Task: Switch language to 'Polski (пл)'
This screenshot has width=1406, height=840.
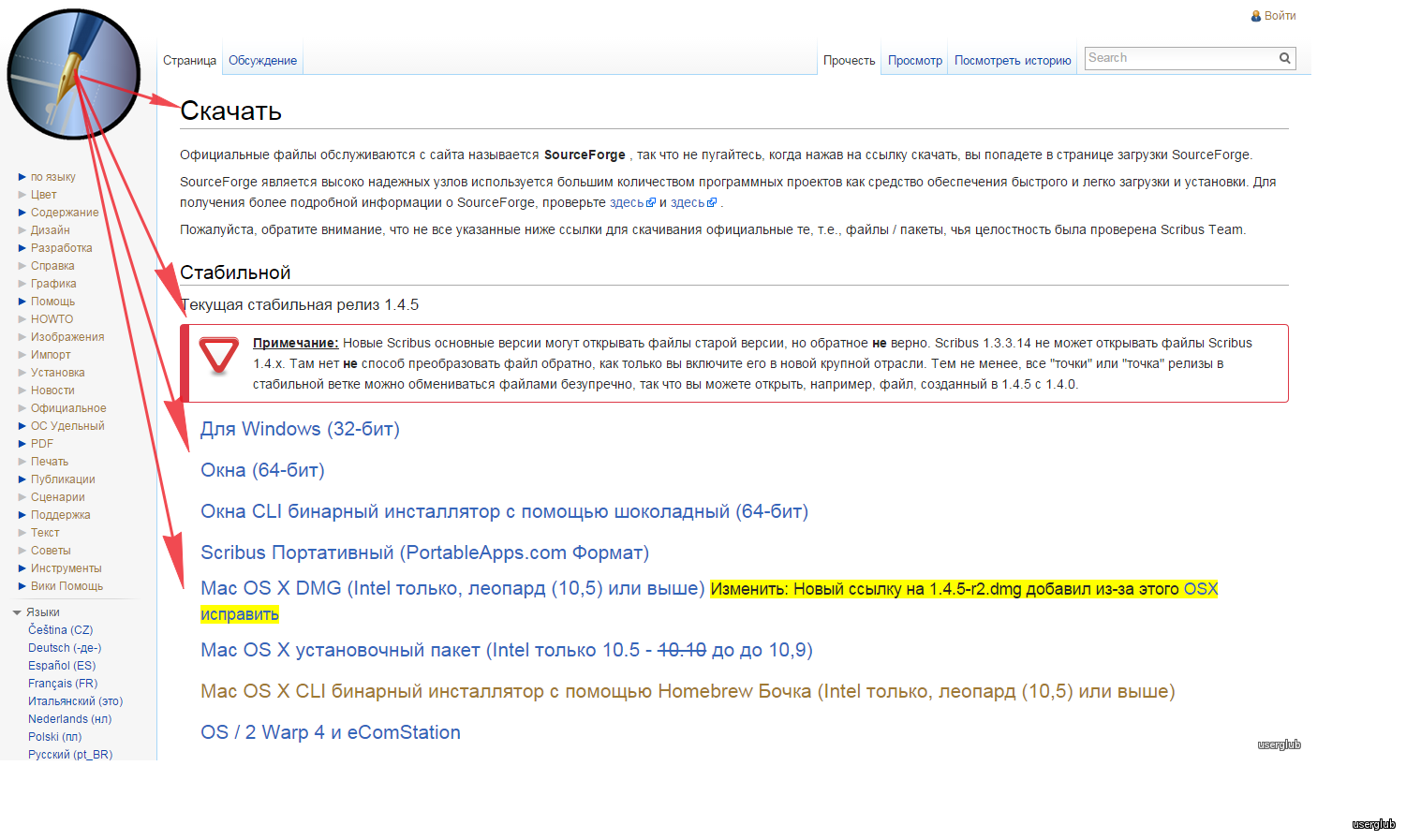Action: point(54,737)
